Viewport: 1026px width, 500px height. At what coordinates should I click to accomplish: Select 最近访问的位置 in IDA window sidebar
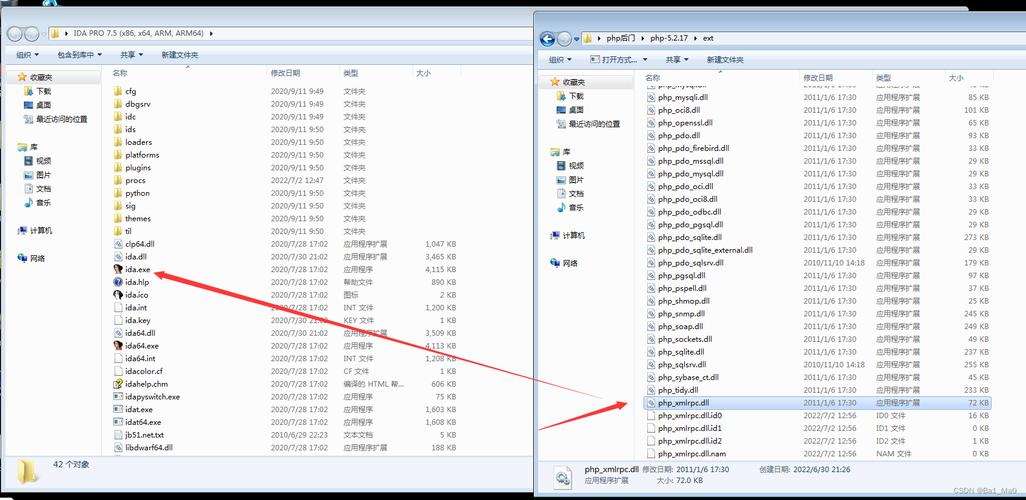[x=55, y=119]
